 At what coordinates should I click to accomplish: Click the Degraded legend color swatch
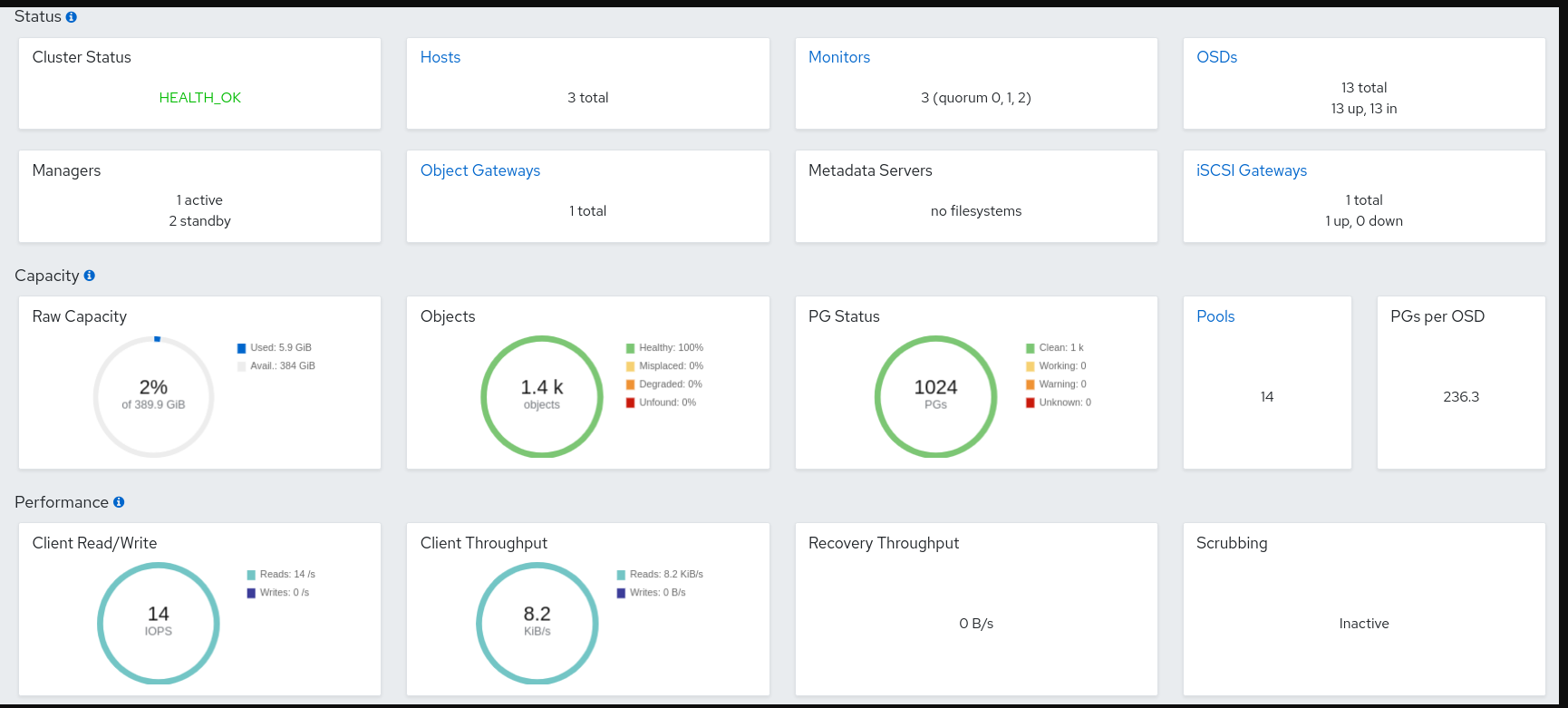[630, 384]
